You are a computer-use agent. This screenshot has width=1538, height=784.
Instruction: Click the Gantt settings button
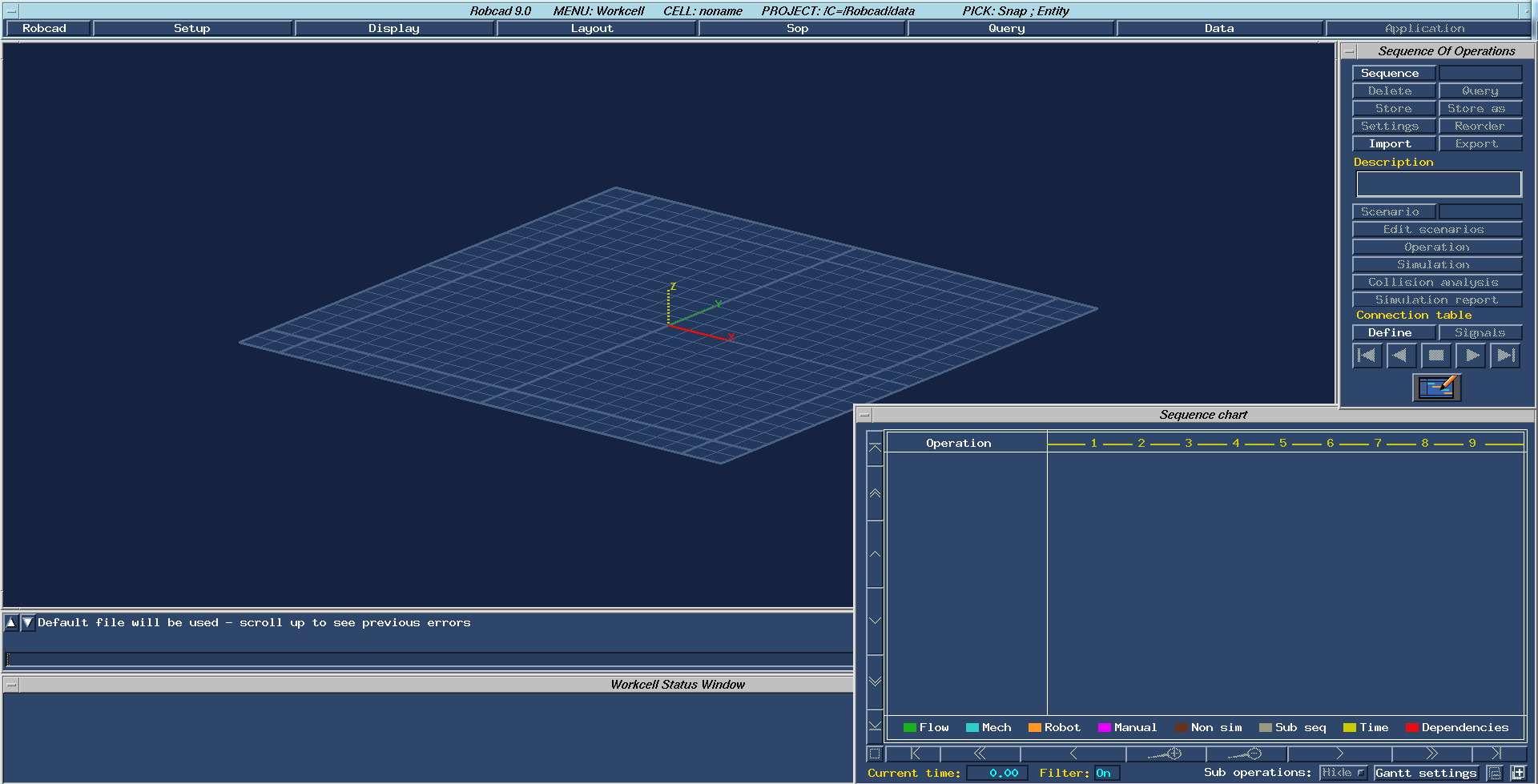coord(1426,773)
